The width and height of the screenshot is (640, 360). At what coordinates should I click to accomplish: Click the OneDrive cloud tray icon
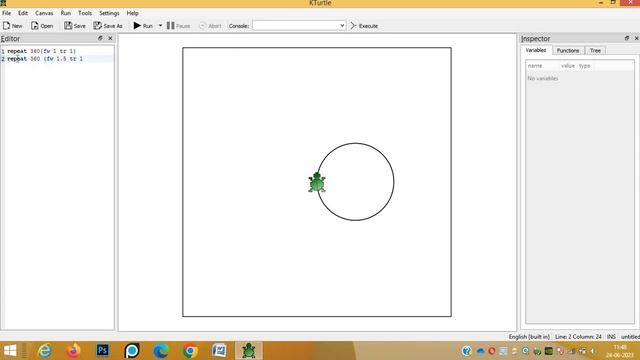(x=480, y=351)
